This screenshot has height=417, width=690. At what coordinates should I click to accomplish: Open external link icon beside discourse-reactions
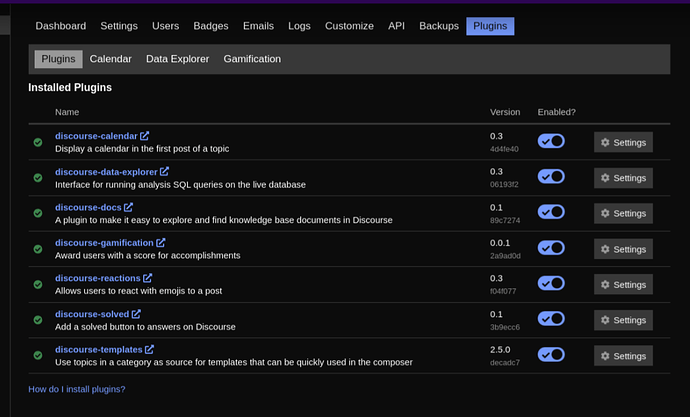tap(147, 278)
